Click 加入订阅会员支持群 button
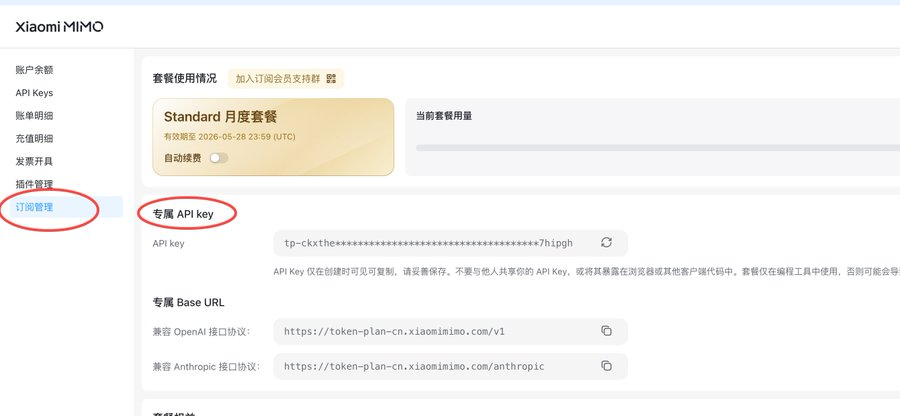900x416 pixels. (x=286, y=79)
